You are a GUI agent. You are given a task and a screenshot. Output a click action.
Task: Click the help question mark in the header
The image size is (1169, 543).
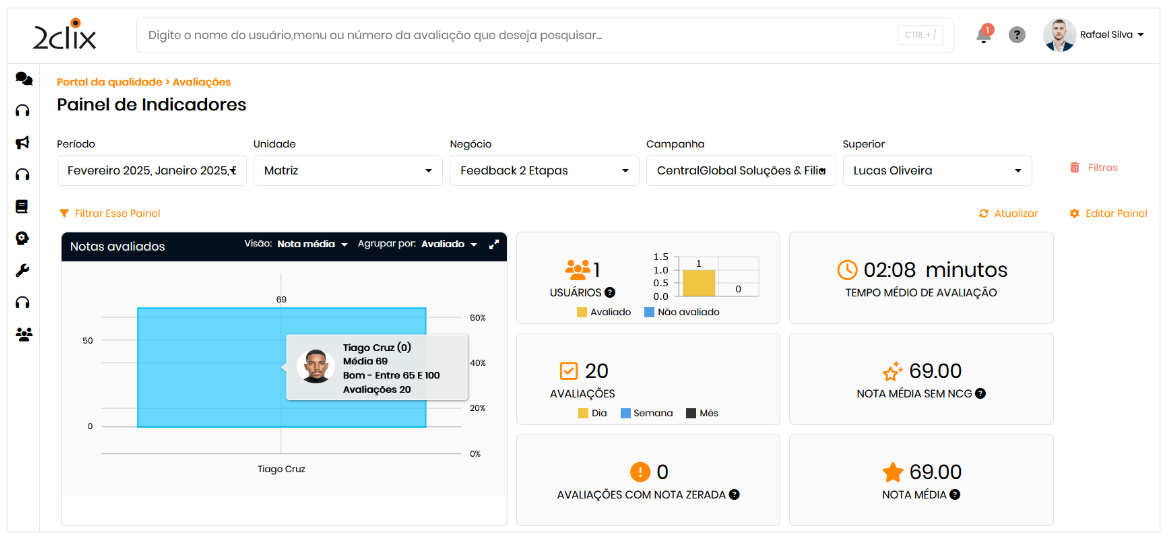pos(1017,35)
